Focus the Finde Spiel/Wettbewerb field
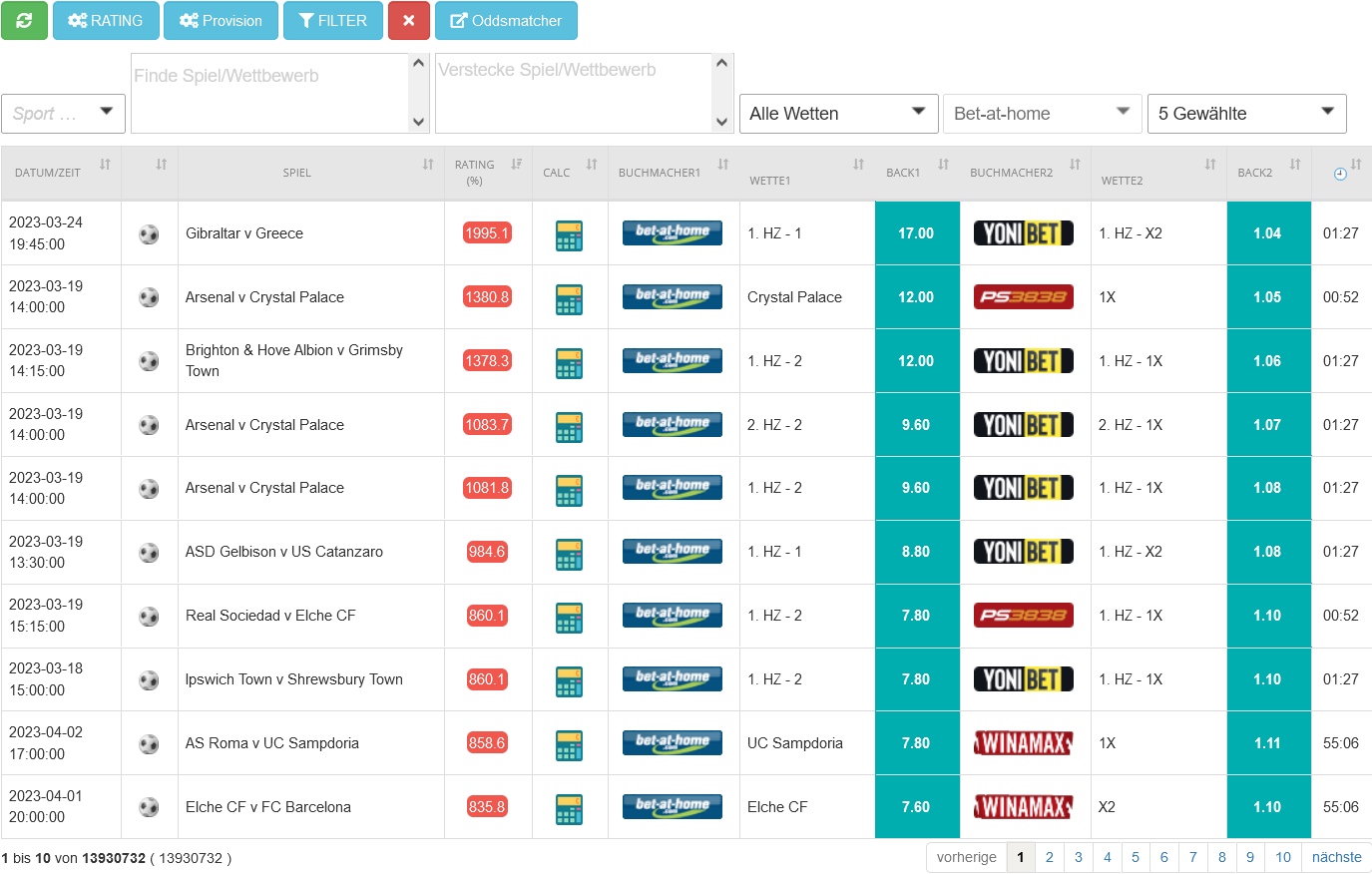The image size is (1372, 874). tap(270, 93)
